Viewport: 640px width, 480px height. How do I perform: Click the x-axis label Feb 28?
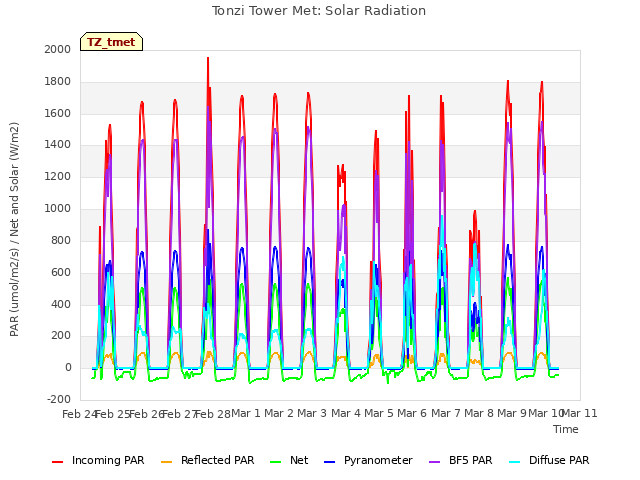tap(213, 414)
